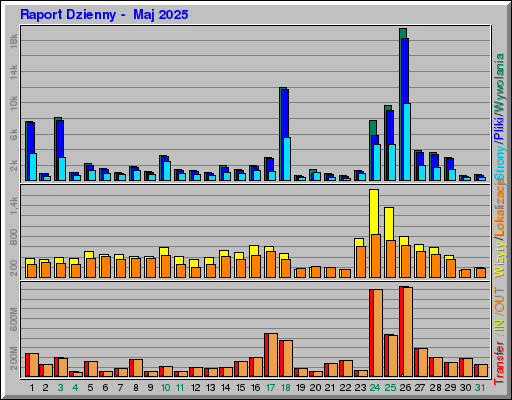The width and height of the screenshot is (512, 400).
Task: Click green day '31' on the x-axis
Action: [x=480, y=388]
